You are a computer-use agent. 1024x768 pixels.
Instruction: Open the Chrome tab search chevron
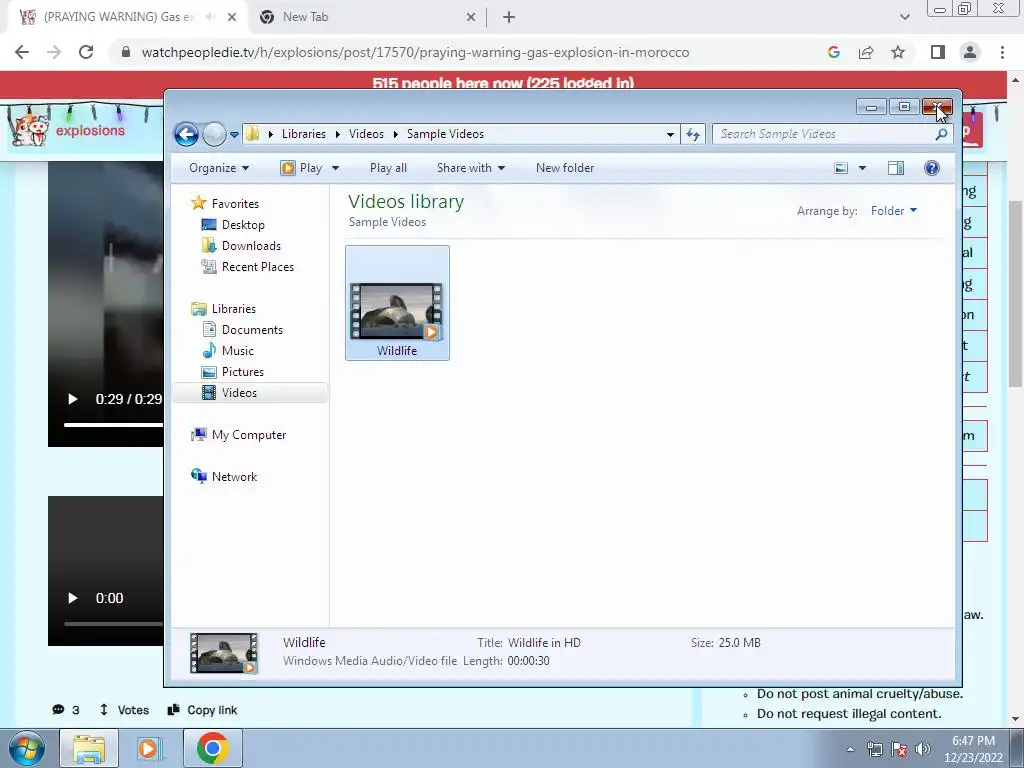pyautogui.click(x=904, y=17)
